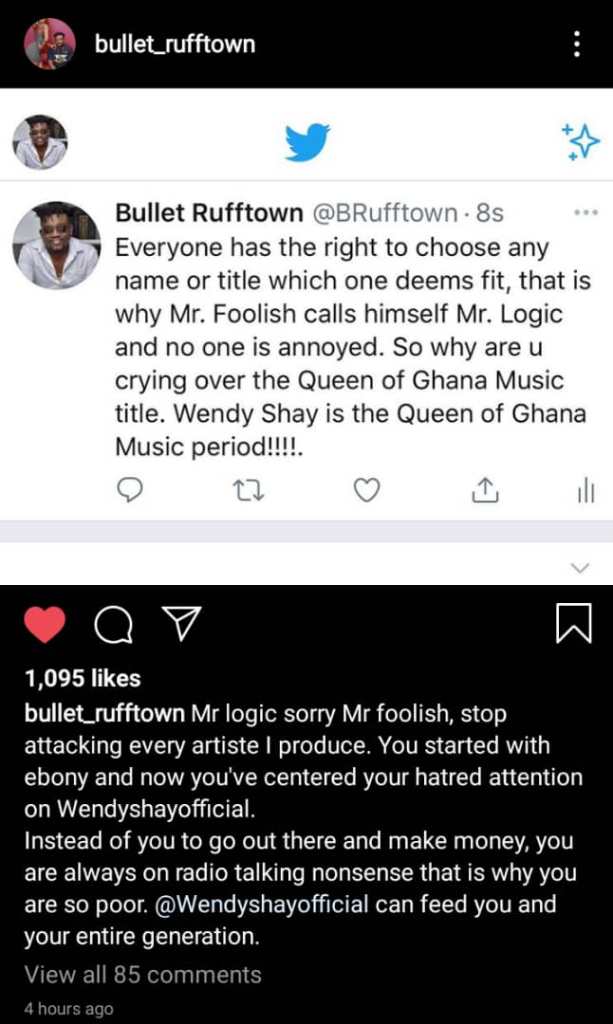Tap the sparkle latest-tweets icon
This screenshot has height=1024, width=613.
[x=580, y=143]
